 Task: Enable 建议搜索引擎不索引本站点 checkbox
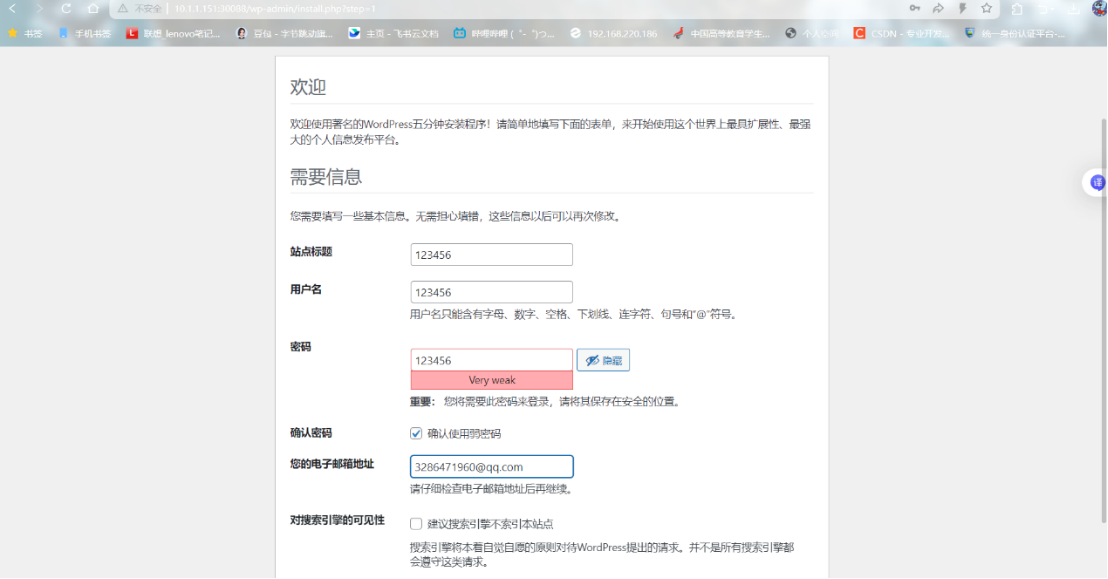pyautogui.click(x=416, y=524)
